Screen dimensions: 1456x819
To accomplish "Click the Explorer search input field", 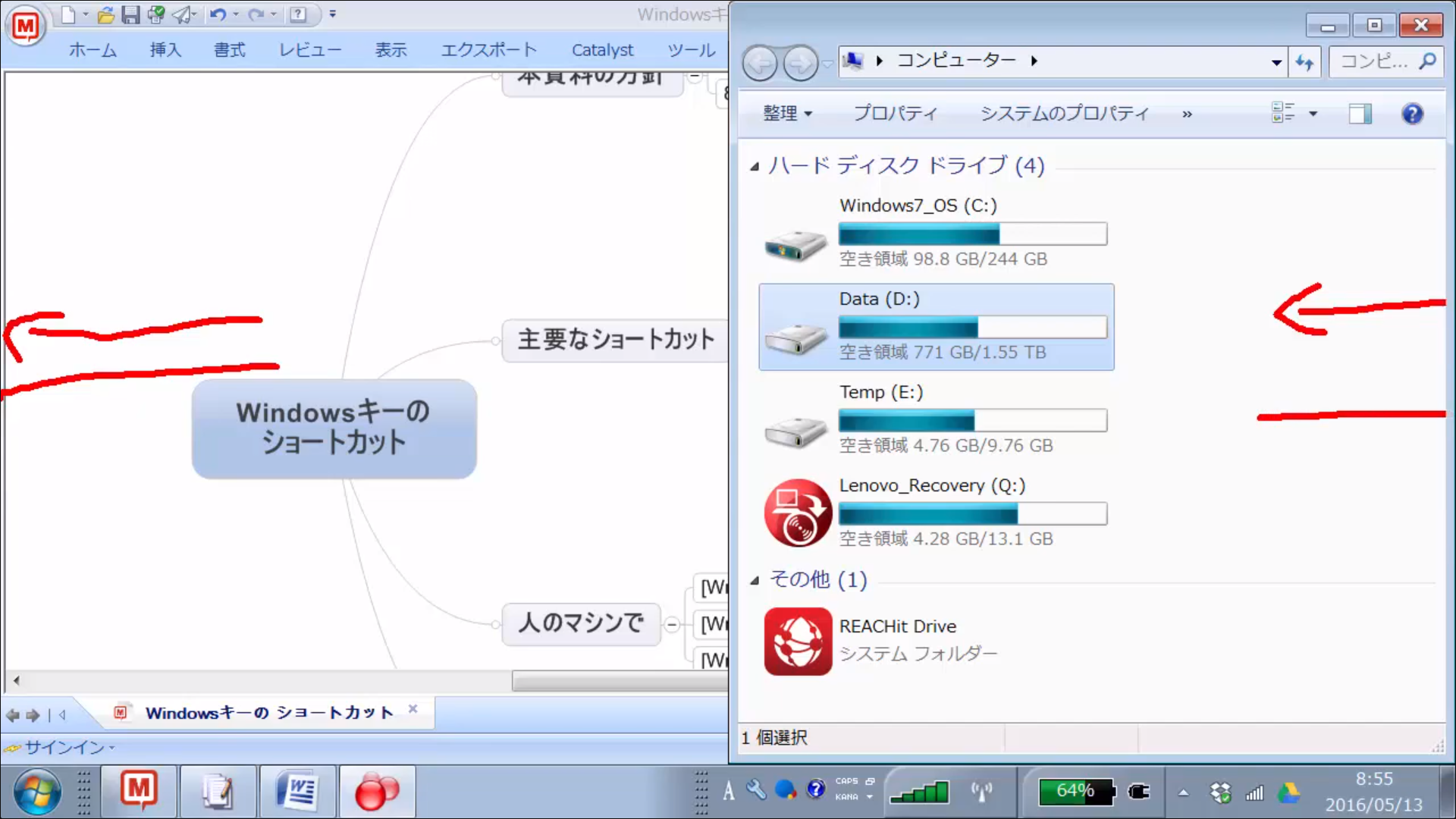I will 1374,61.
